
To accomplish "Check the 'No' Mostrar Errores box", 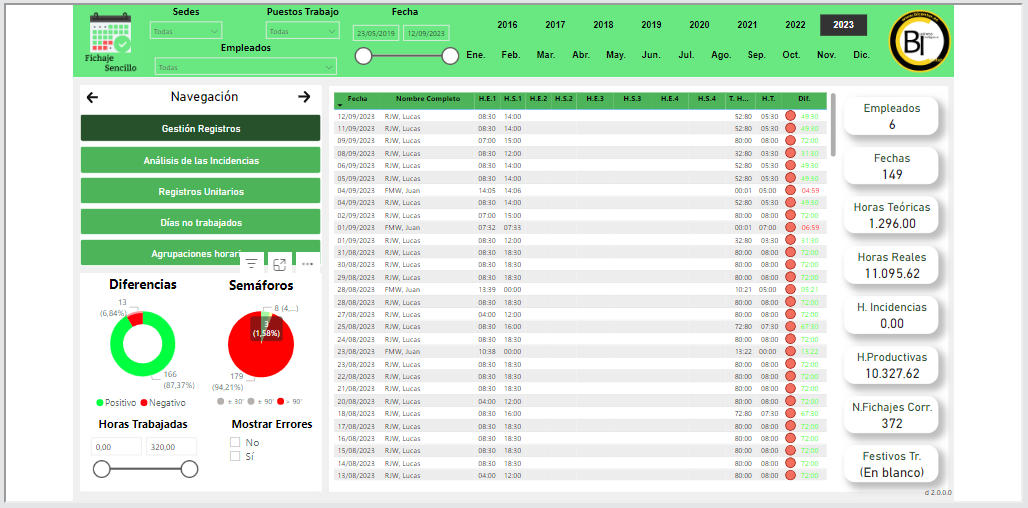I will point(235,442).
